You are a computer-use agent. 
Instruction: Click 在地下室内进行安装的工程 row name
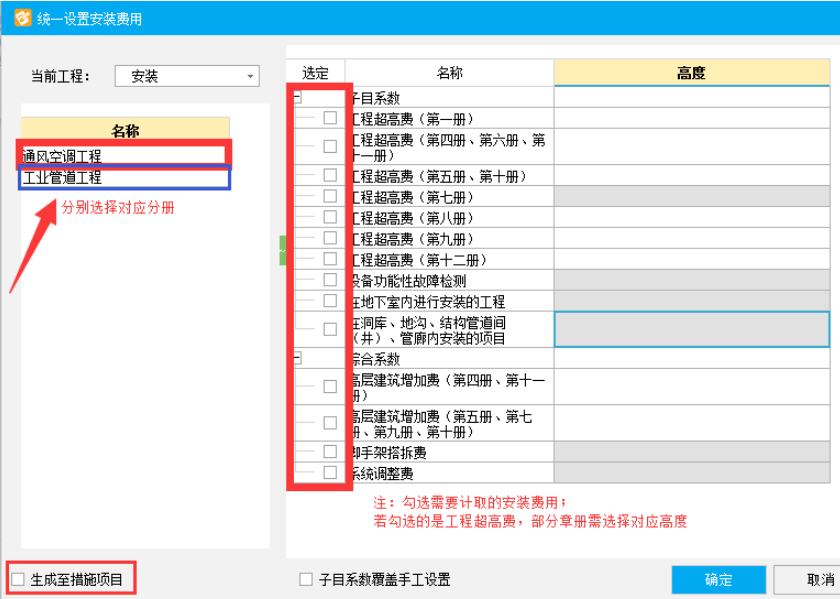point(428,302)
